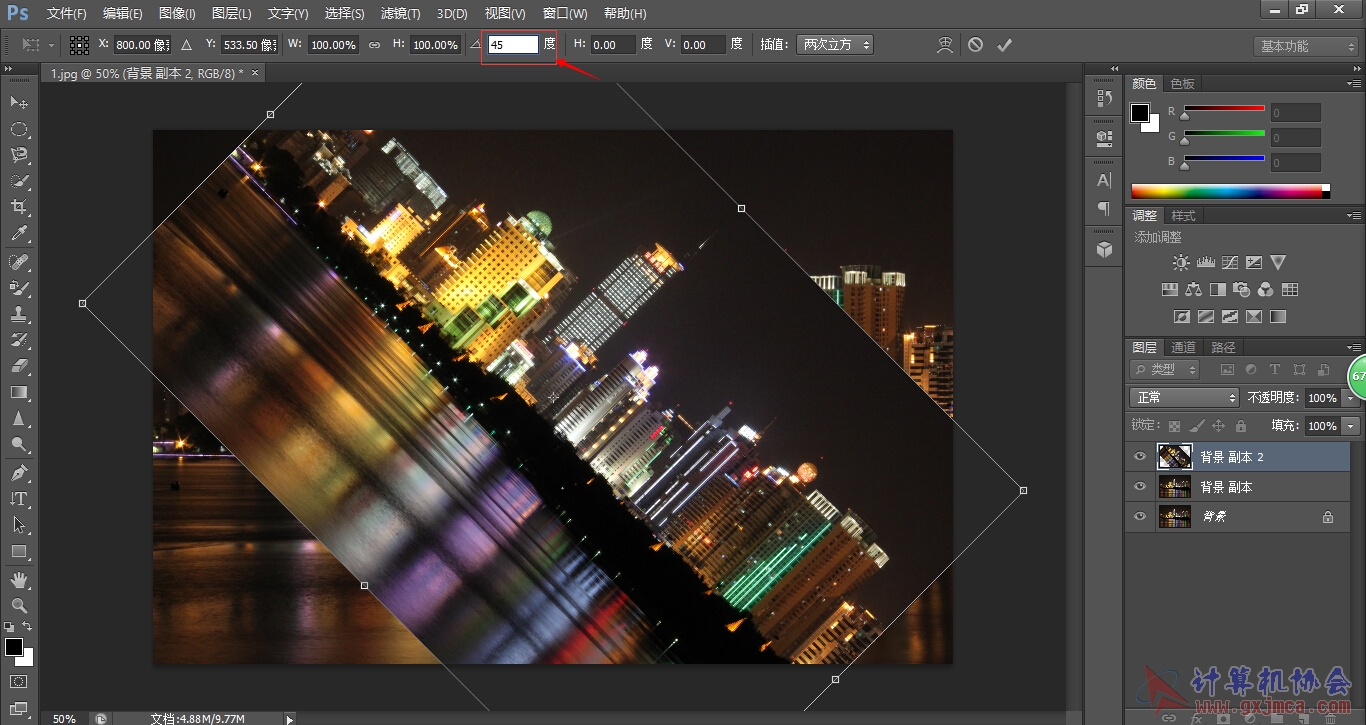Select the Gradient tool
This screenshot has height=725, width=1366.
[x=19, y=392]
